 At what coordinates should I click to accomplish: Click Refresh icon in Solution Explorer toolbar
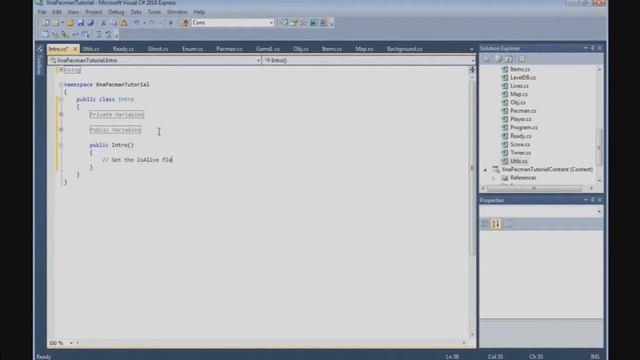[x=509, y=59]
